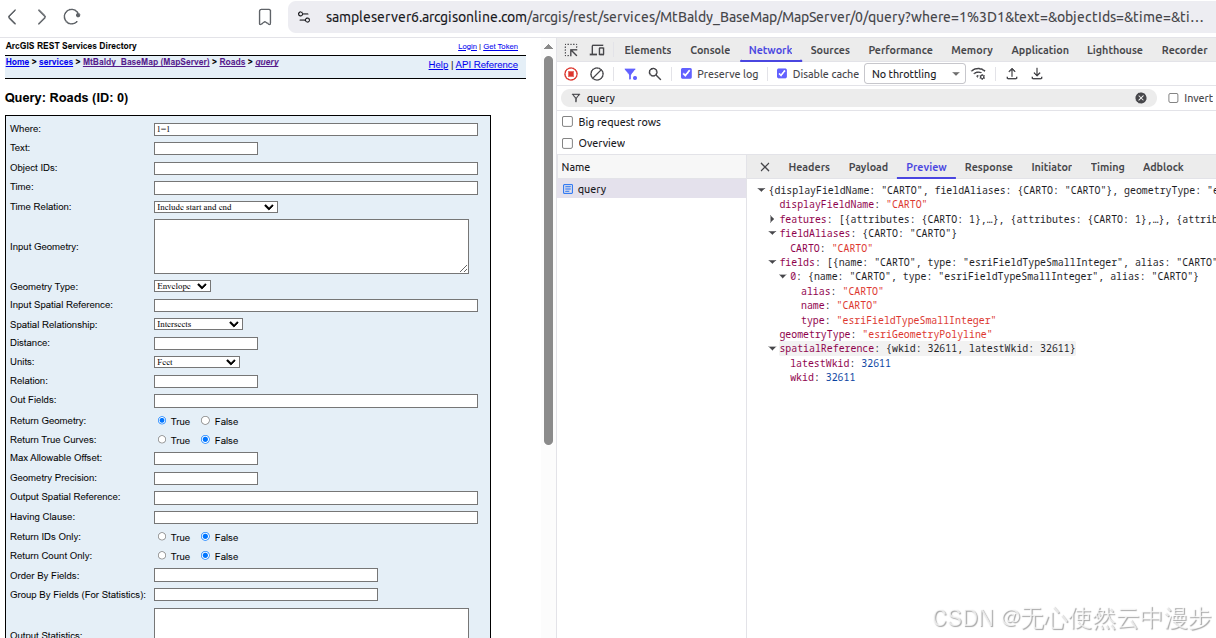Open network search with the magnifier icon
Screen dimensions: 1216x638
point(655,74)
